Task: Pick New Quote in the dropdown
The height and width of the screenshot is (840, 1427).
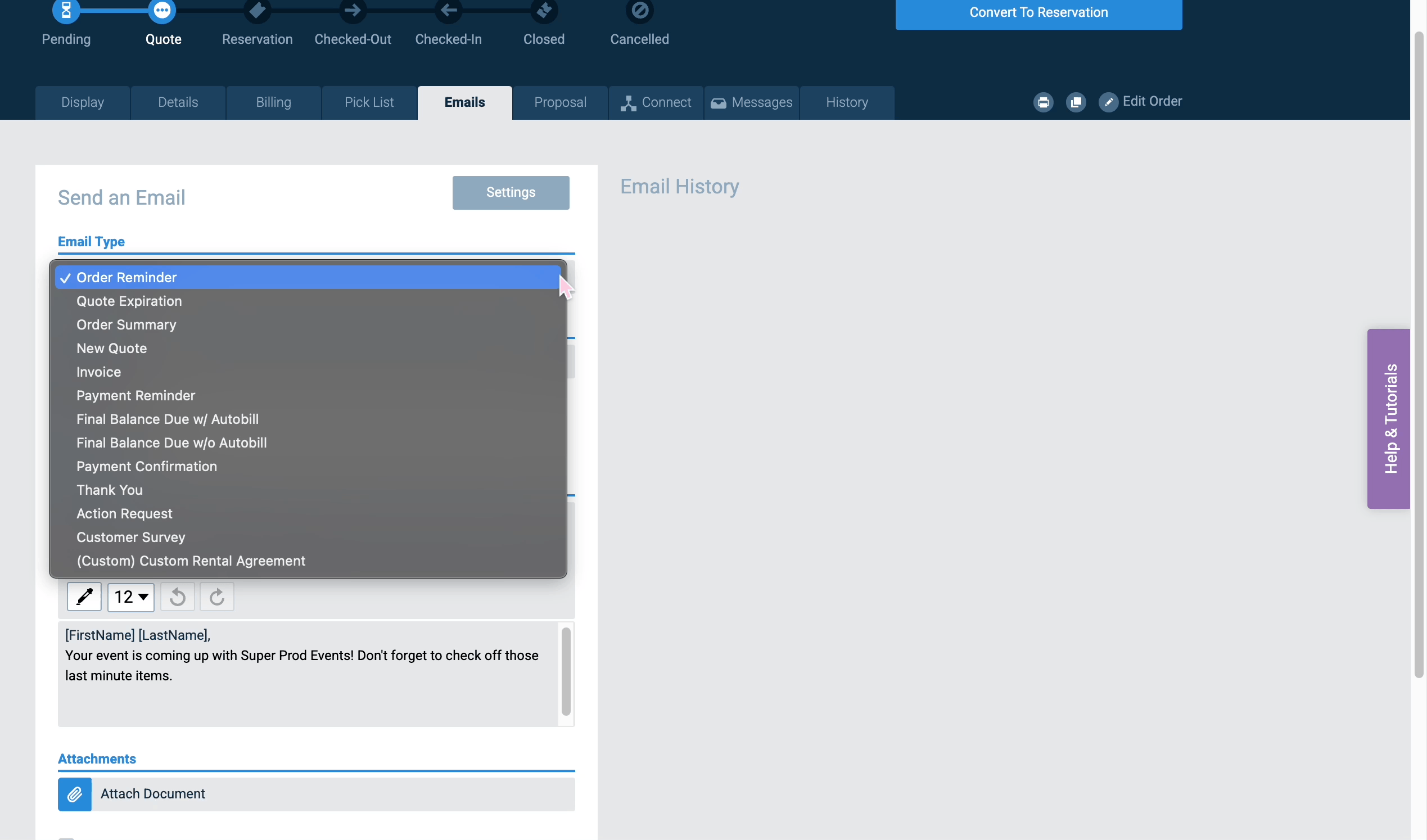Action: pyautogui.click(x=308, y=349)
